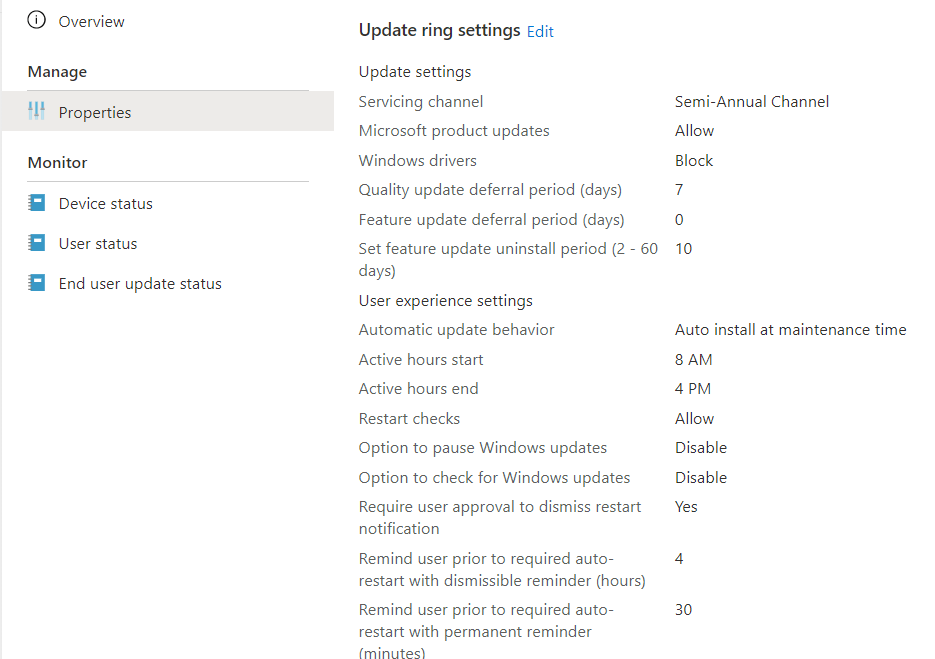Click the End user update status icon

pyautogui.click(x=37, y=283)
